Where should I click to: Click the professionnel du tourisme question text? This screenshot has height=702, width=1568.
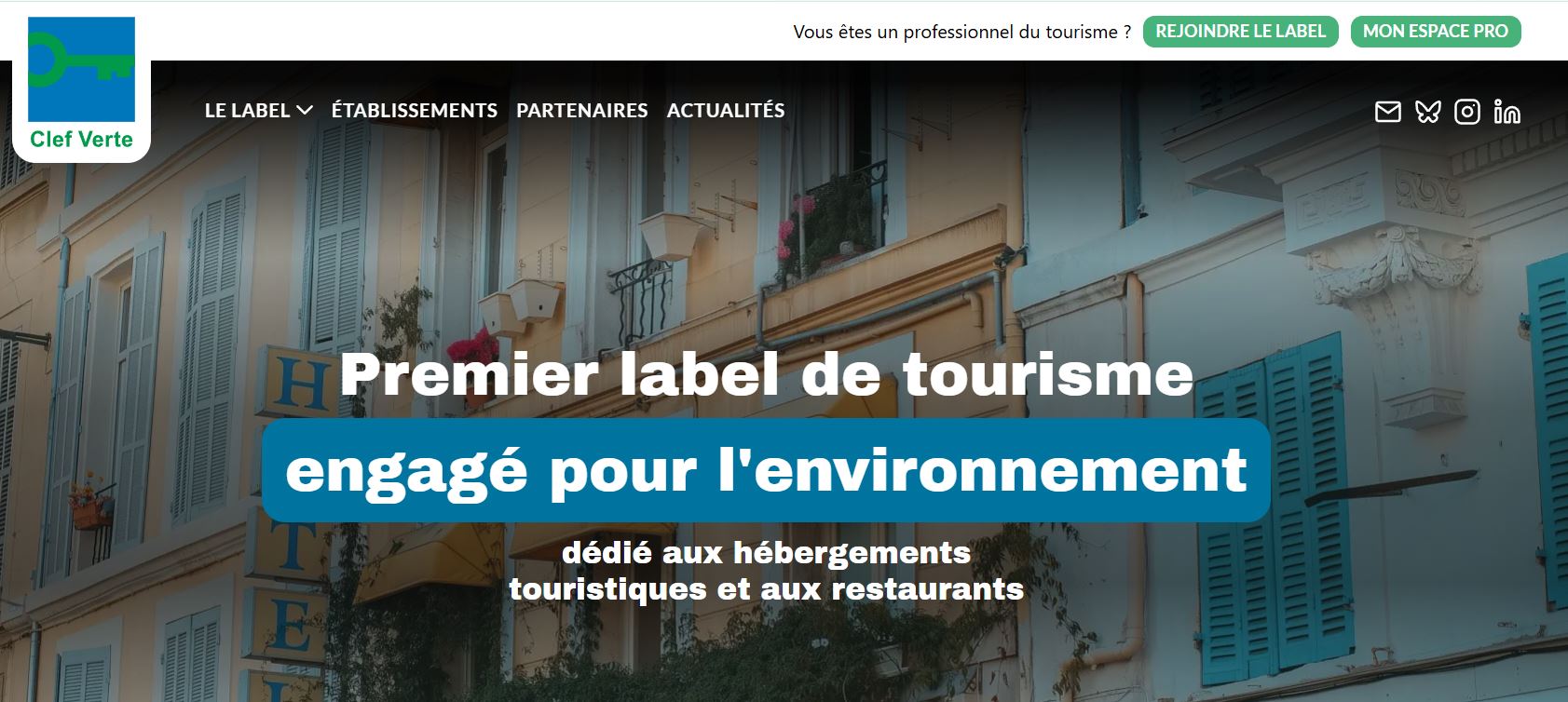tap(962, 32)
